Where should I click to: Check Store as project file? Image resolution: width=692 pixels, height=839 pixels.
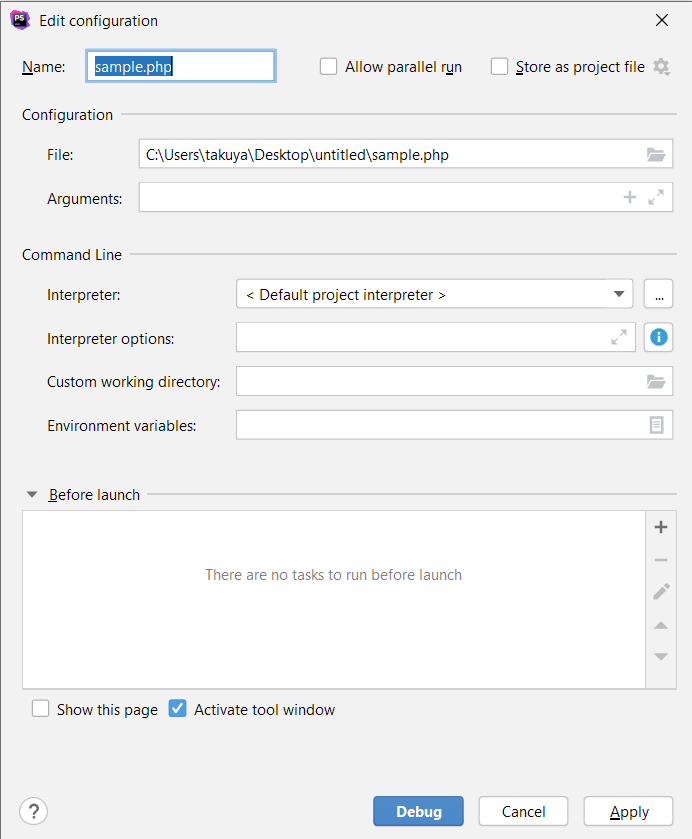pos(500,67)
